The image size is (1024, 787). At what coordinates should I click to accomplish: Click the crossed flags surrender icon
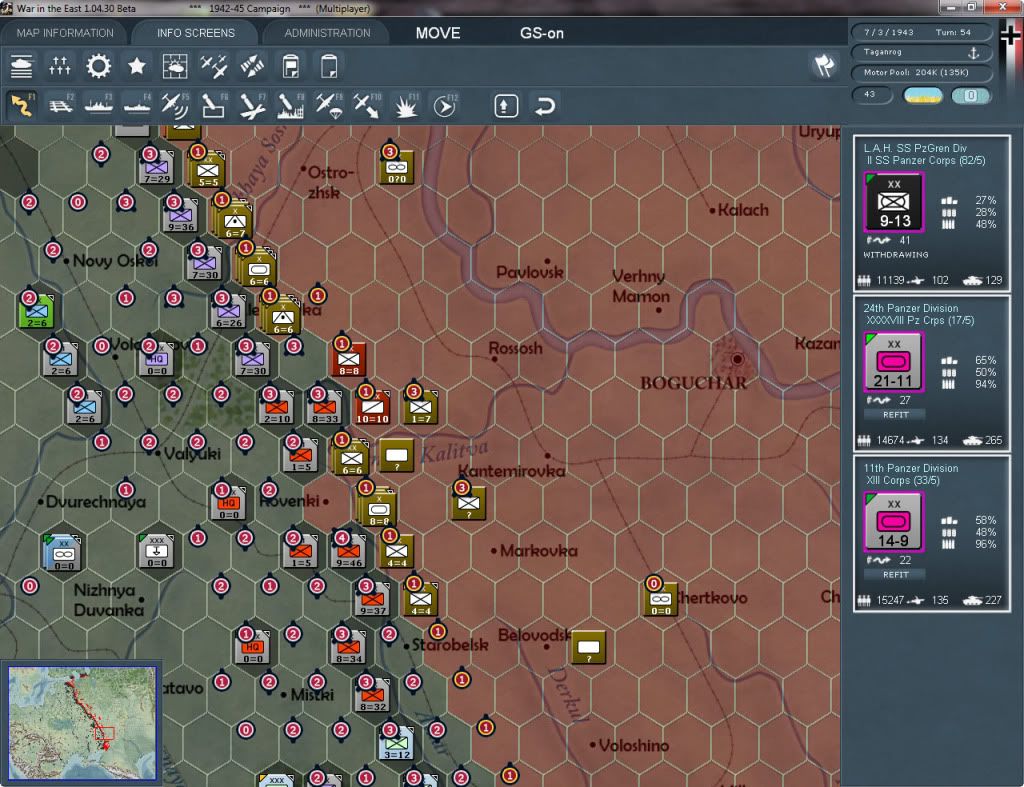coord(824,65)
